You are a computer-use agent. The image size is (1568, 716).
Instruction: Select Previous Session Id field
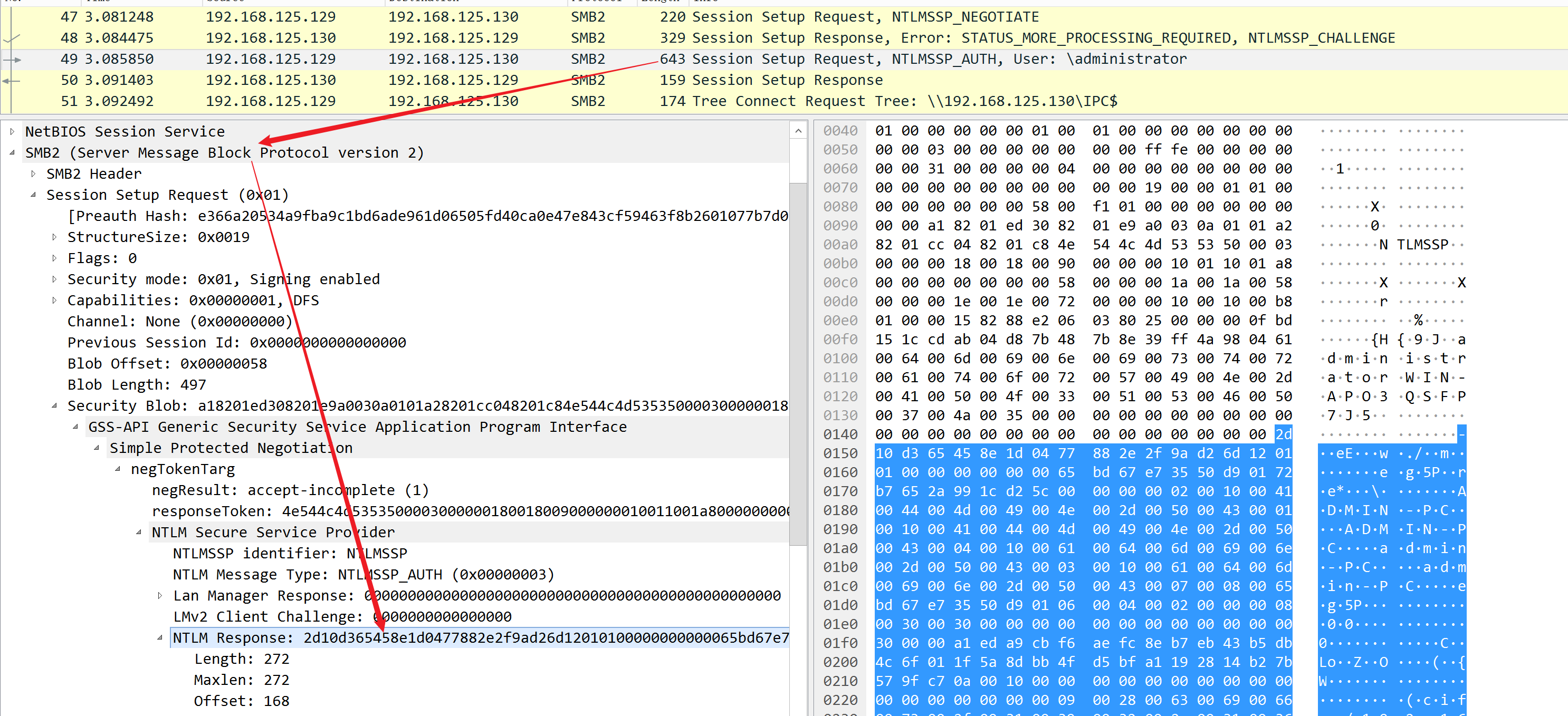[237, 343]
